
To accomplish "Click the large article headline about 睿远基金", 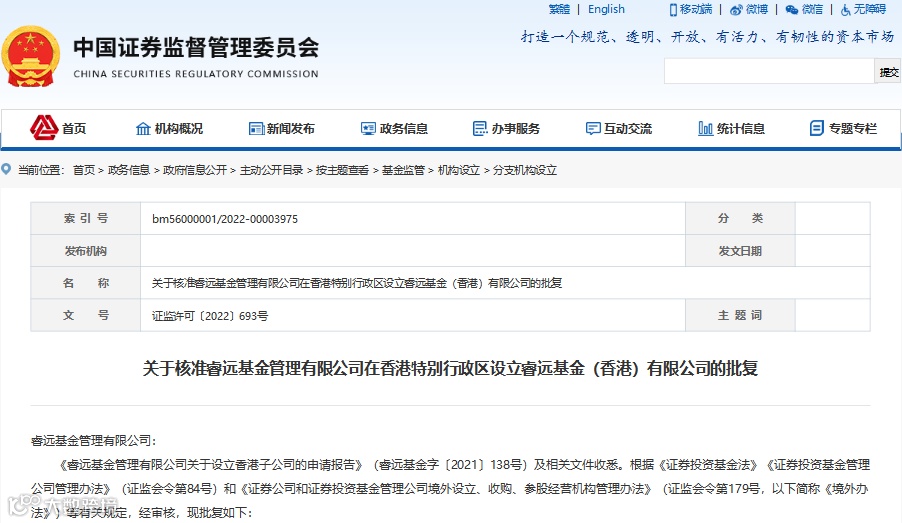I will coord(450,368).
